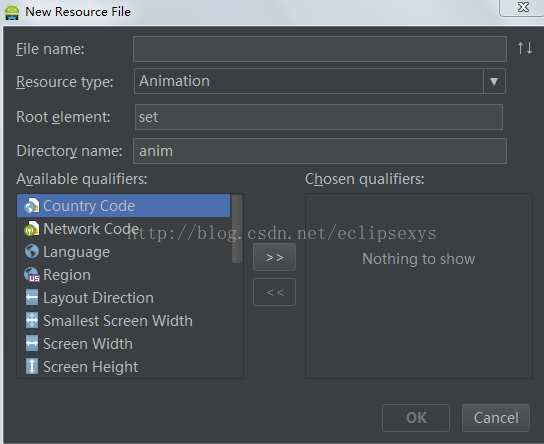Confirm the dialog with OK

(416, 418)
